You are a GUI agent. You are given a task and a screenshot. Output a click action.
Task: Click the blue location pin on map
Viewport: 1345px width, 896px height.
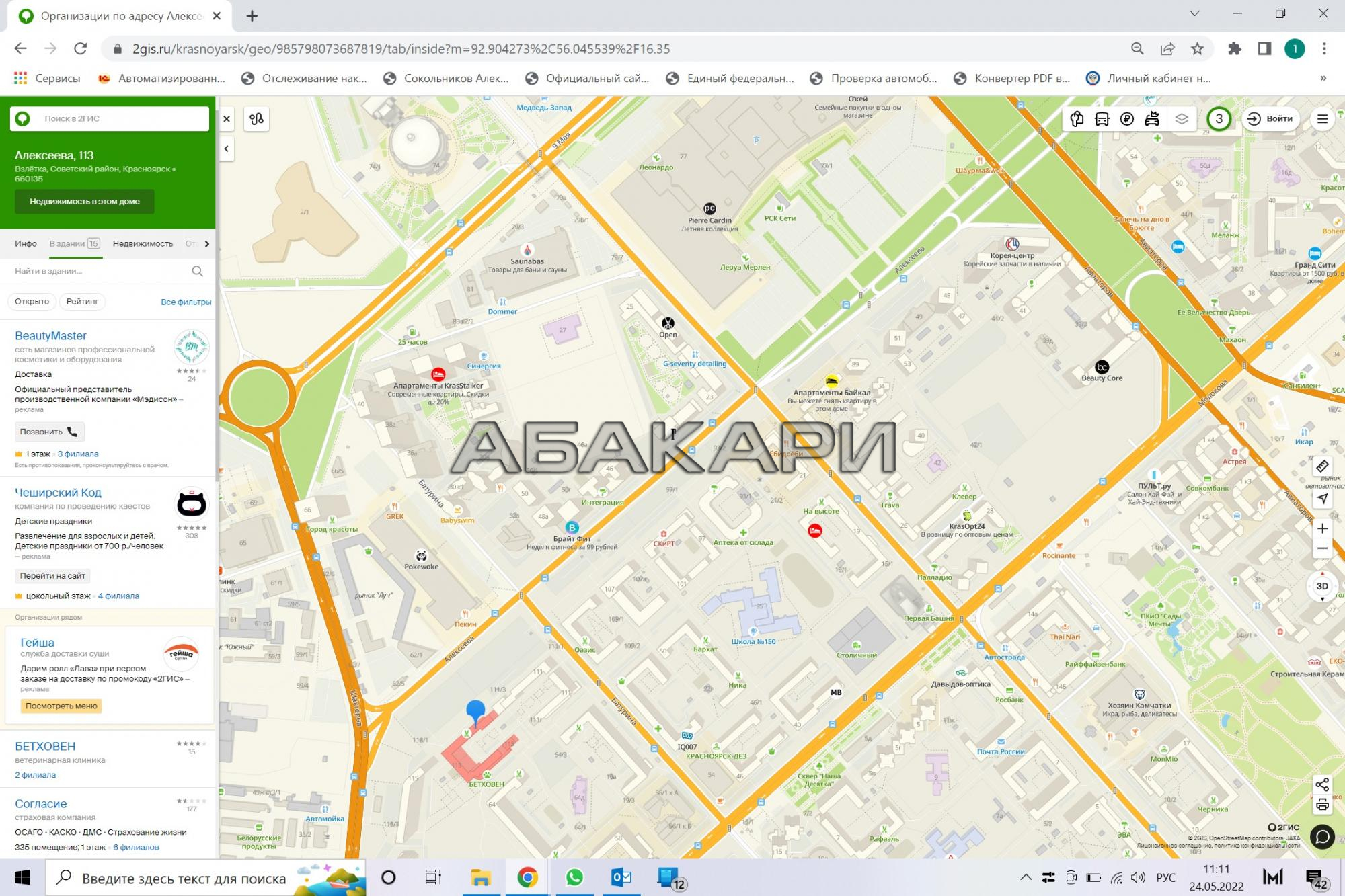475,711
